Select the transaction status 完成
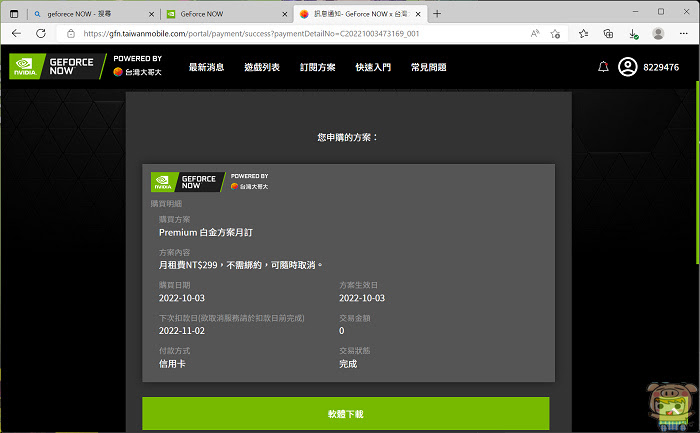Viewport: 700px width, 433px height. [x=348, y=364]
